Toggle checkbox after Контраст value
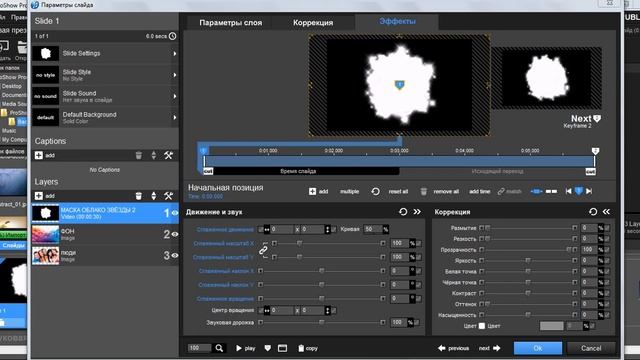This screenshot has height=360, width=640. tap(607, 293)
